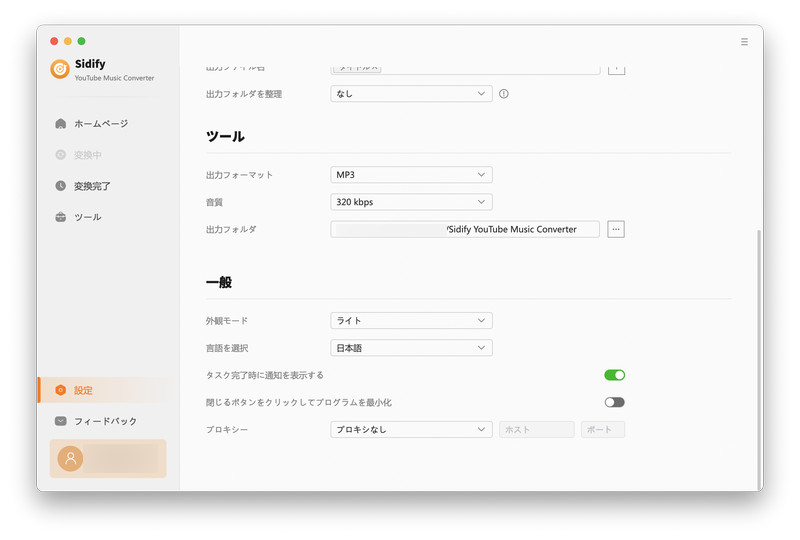Image resolution: width=800 pixels, height=540 pixels.
Task: Click the 出力フォルダ path field
Action: (x=465, y=229)
